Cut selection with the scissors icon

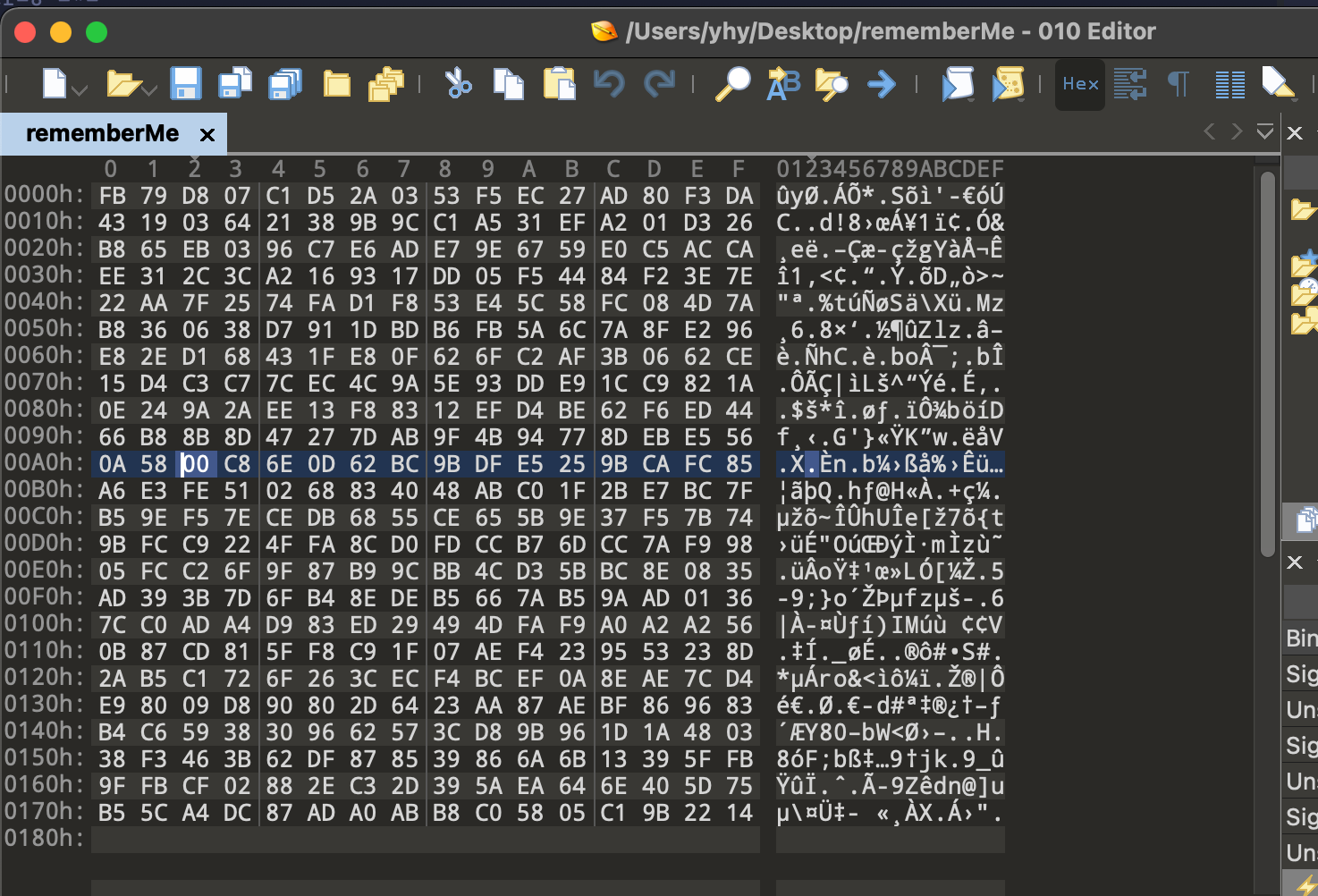pos(459,84)
